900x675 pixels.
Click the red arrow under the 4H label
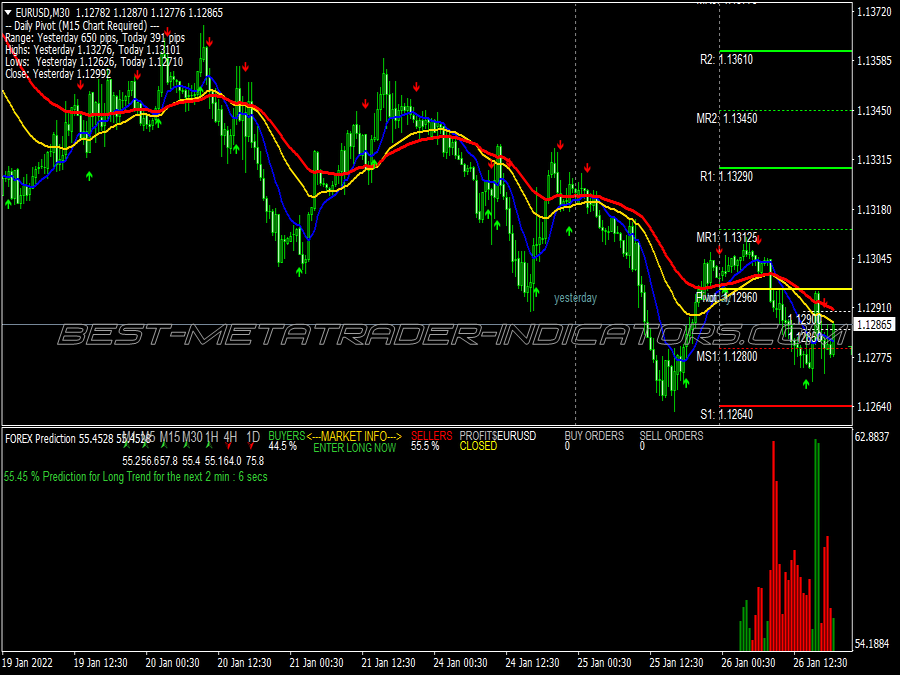click(228, 445)
